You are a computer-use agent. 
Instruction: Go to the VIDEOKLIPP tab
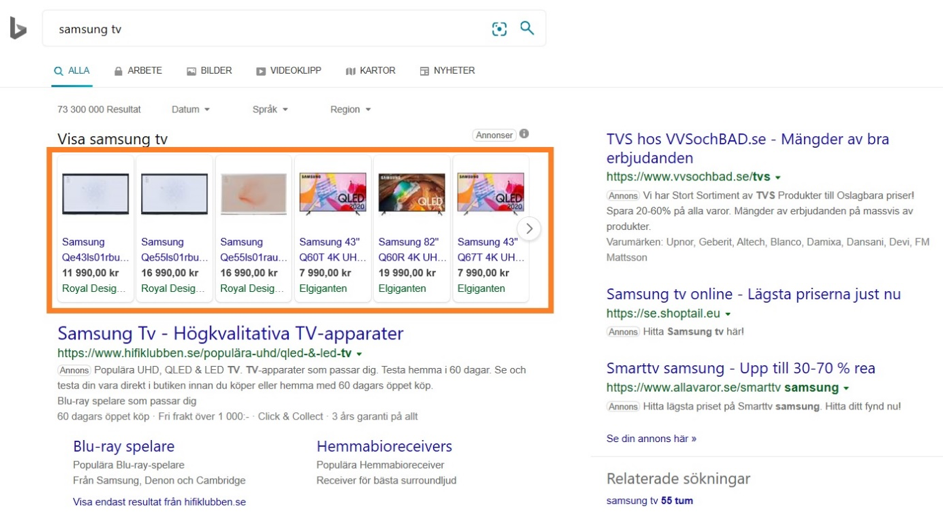click(x=289, y=71)
